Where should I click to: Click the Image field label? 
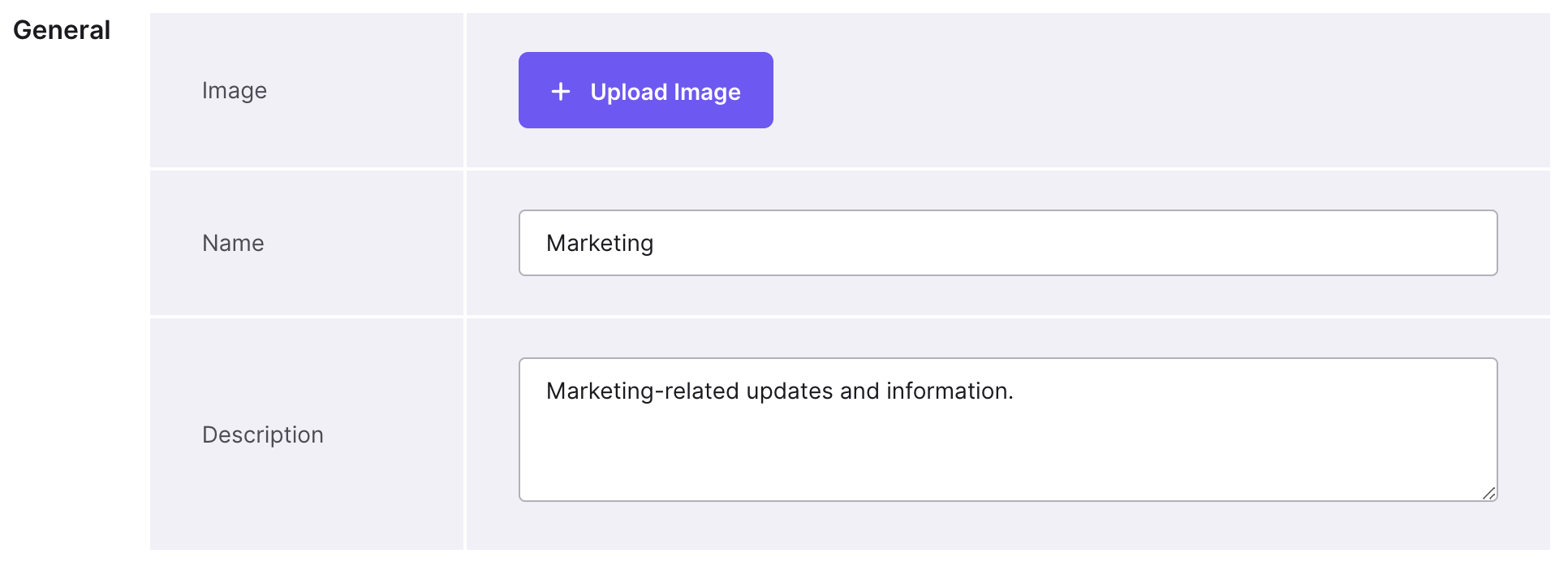(234, 90)
